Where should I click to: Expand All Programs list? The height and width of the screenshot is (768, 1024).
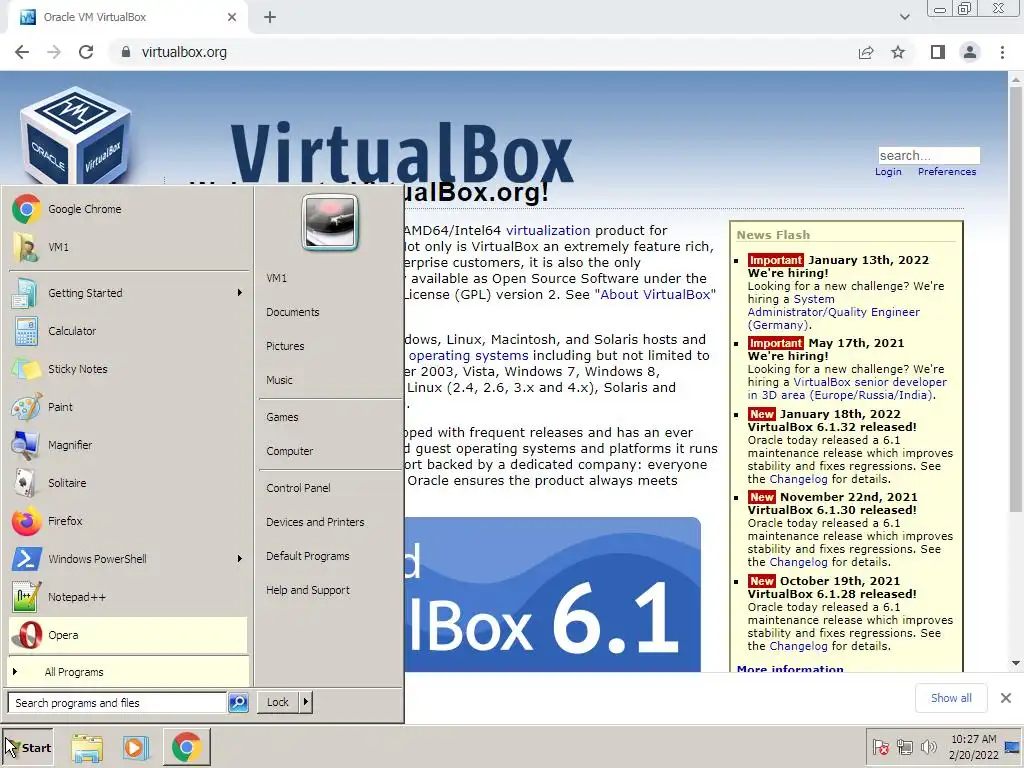[128, 672]
